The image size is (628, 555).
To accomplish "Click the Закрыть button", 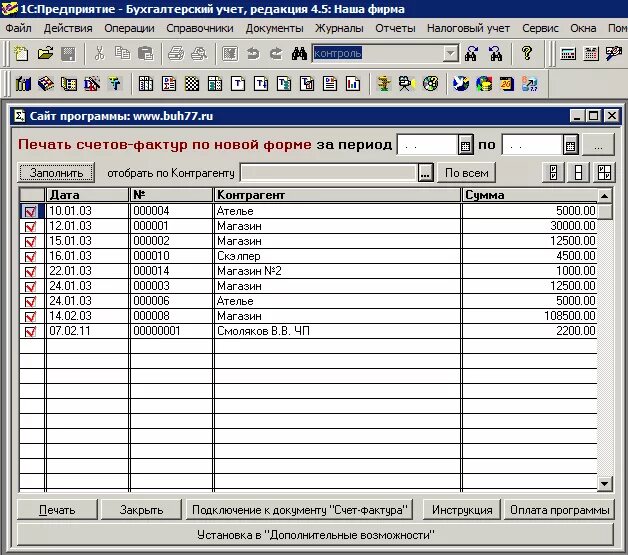I will [x=141, y=510].
